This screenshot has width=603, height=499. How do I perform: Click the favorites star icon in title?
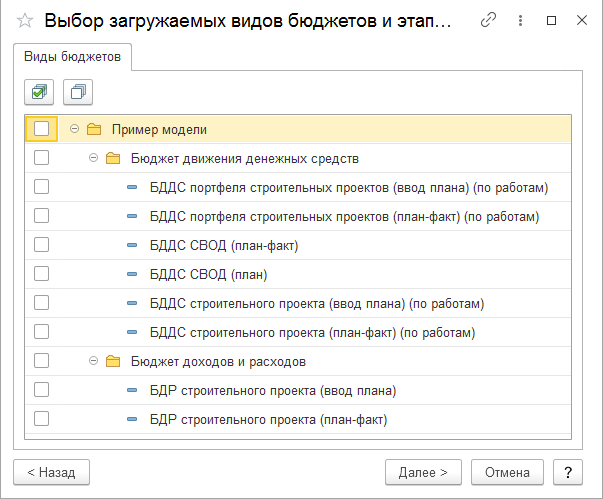tap(25, 20)
